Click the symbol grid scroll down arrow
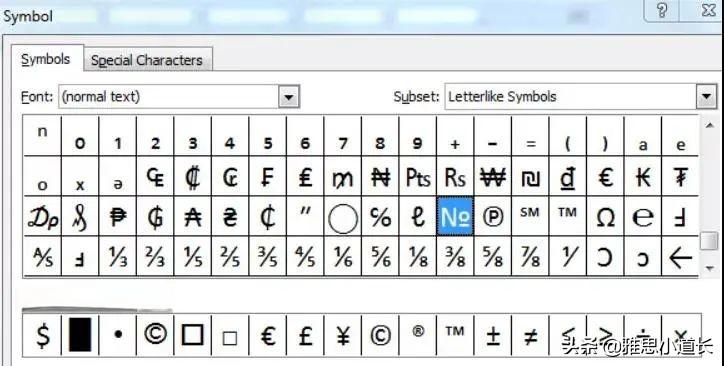This screenshot has height=366, width=724. [710, 268]
